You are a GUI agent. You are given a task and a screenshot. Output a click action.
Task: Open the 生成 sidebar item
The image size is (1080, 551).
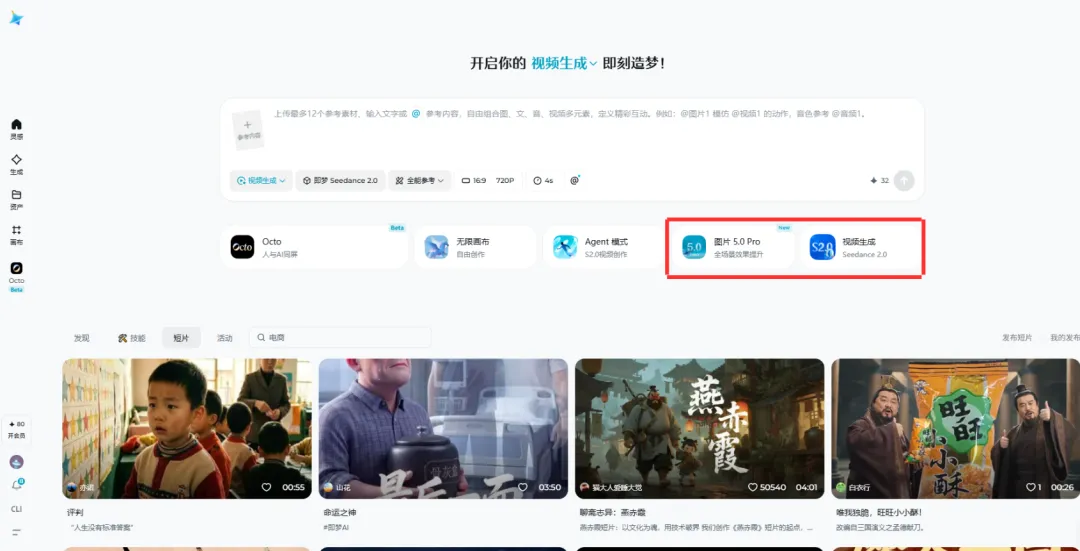[17, 165]
